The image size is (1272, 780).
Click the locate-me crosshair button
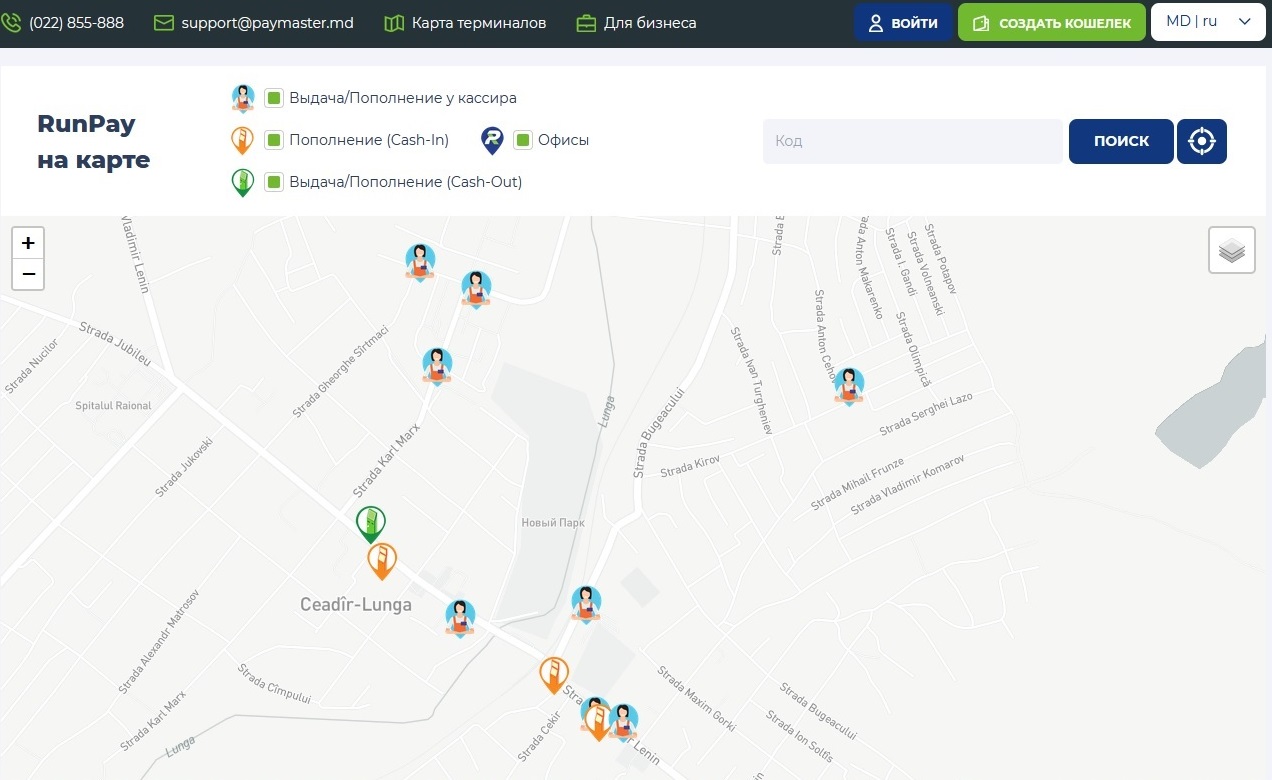pos(1201,141)
